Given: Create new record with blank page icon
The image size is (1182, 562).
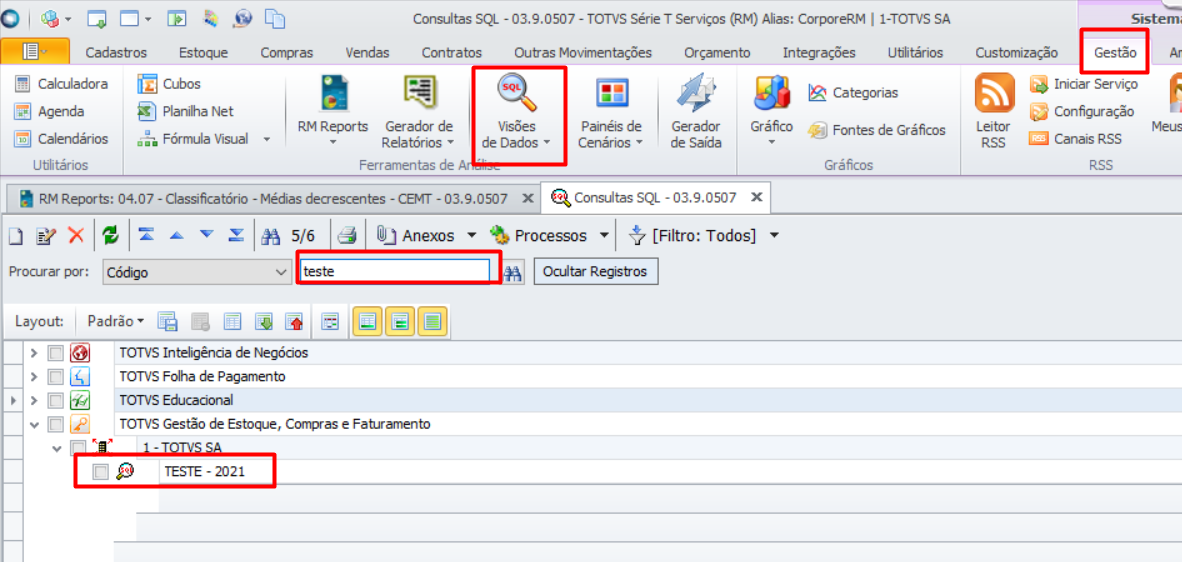Looking at the screenshot, I should [16, 236].
